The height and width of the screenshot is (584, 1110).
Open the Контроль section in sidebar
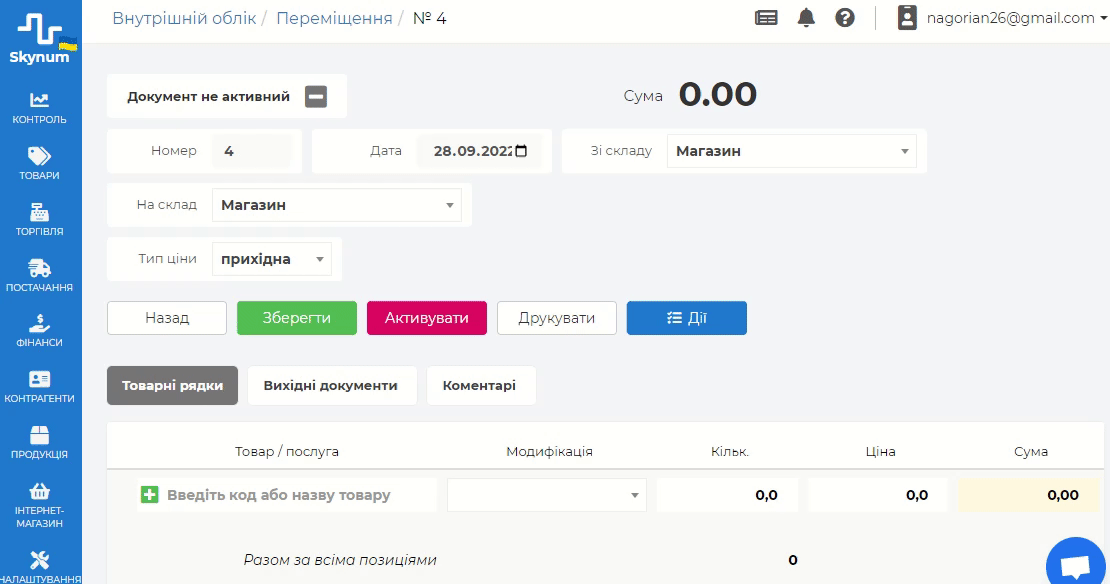click(x=40, y=100)
